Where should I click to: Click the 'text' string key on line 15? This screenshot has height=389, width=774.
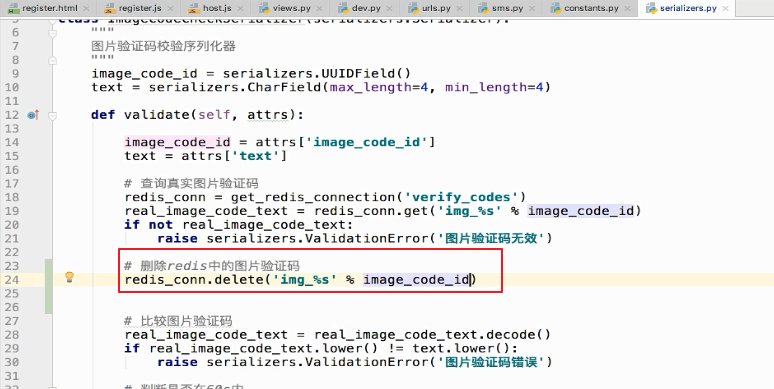pyautogui.click(x=255, y=156)
